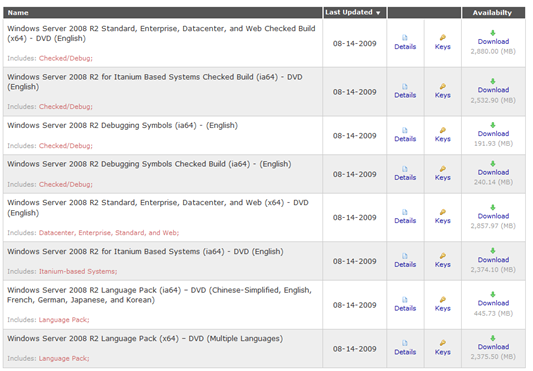
Task: Sort by the Name column header
Action: [18, 13]
